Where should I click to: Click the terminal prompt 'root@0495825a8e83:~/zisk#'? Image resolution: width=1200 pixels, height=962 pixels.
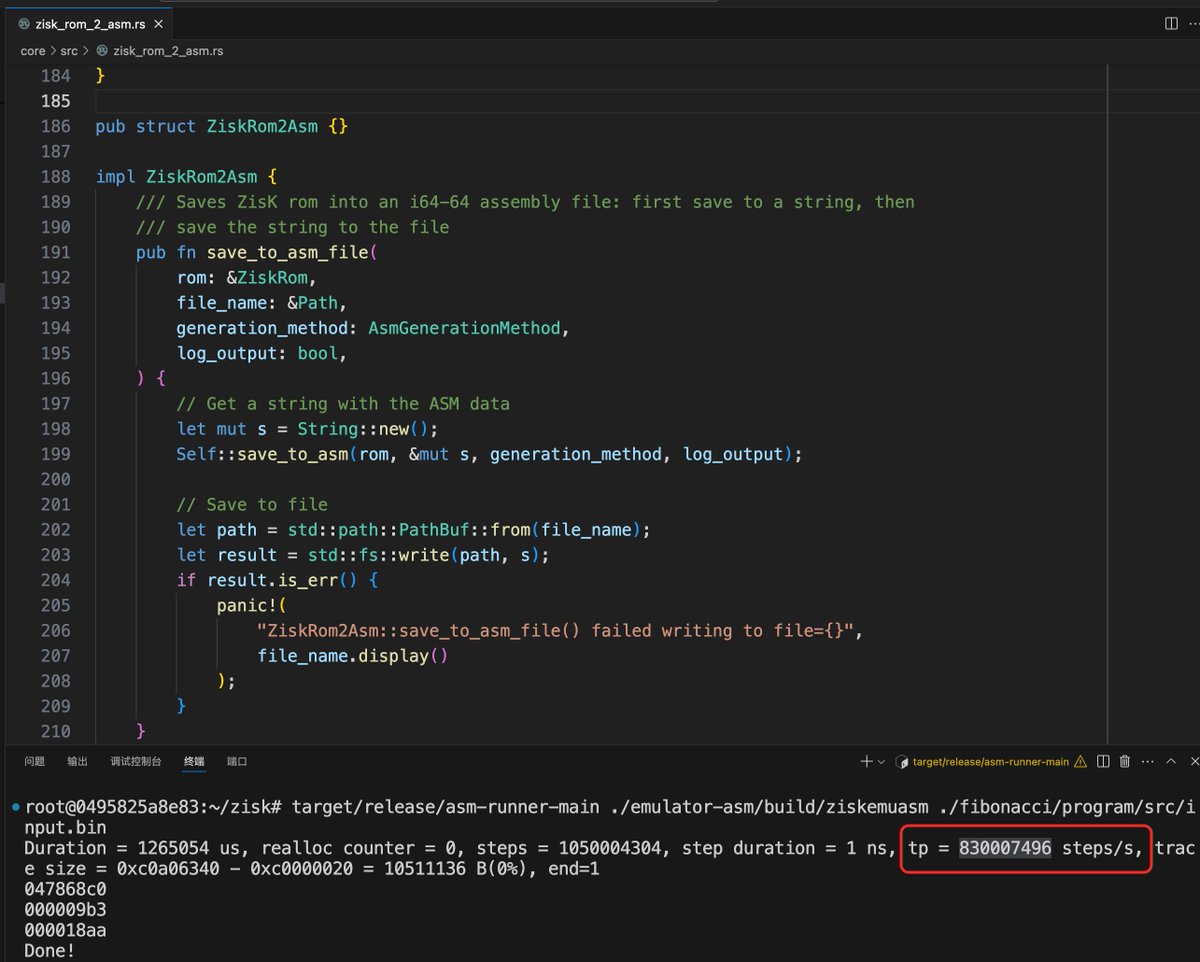click(x=155, y=807)
